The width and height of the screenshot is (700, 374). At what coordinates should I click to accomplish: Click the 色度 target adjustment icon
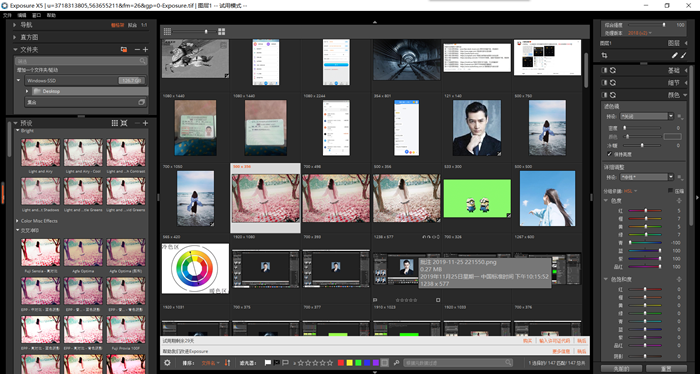[x=679, y=201]
